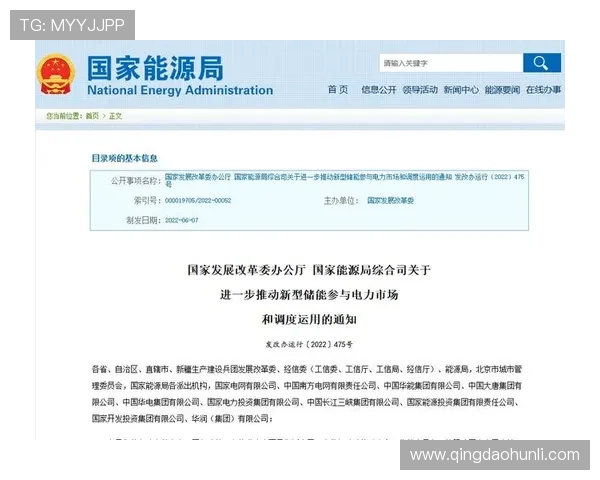600x480 pixels.
Task: Click National Energy Administration English title
Action: [180, 90]
